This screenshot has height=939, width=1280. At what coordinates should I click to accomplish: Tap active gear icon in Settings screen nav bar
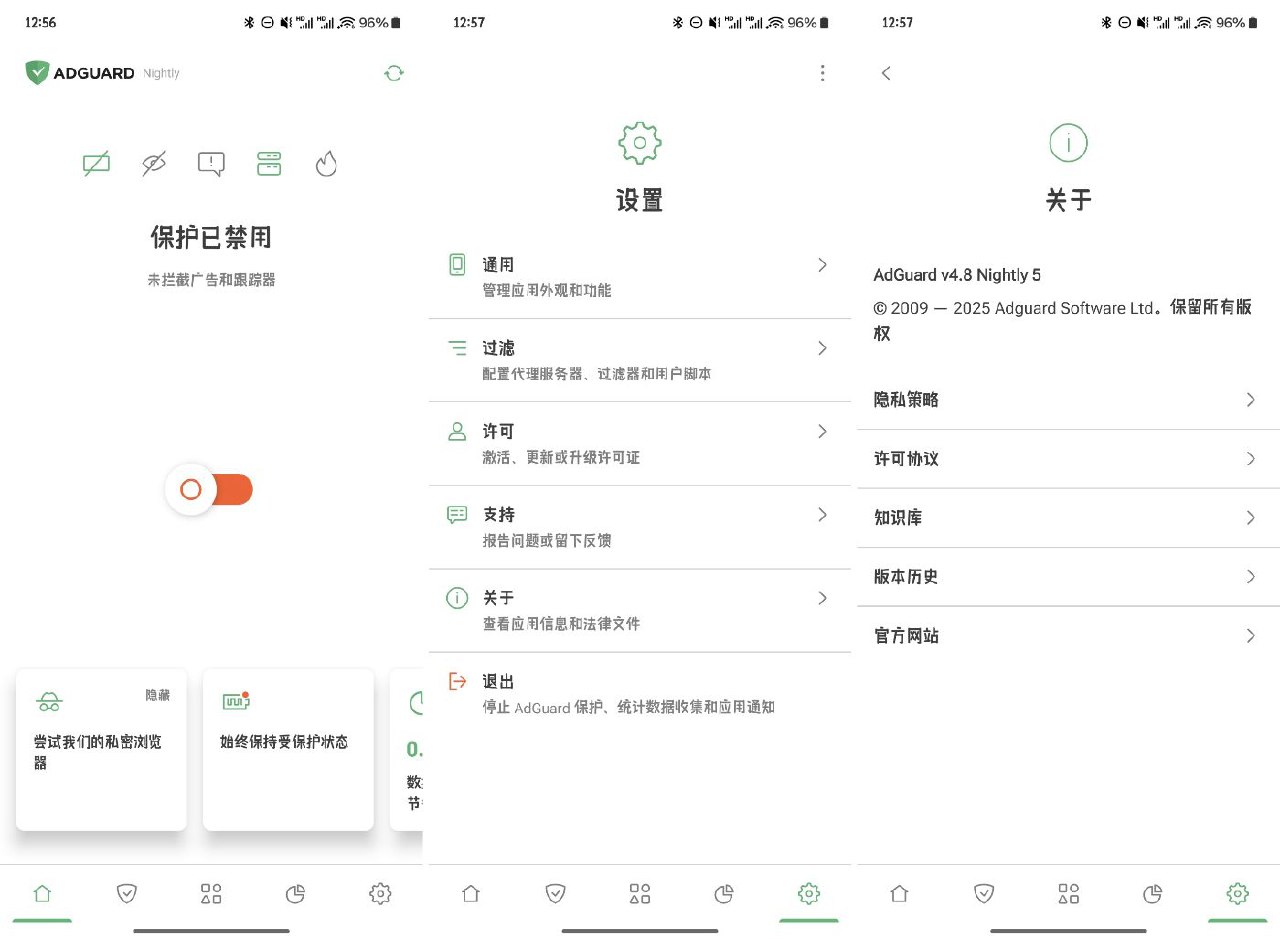pos(809,893)
